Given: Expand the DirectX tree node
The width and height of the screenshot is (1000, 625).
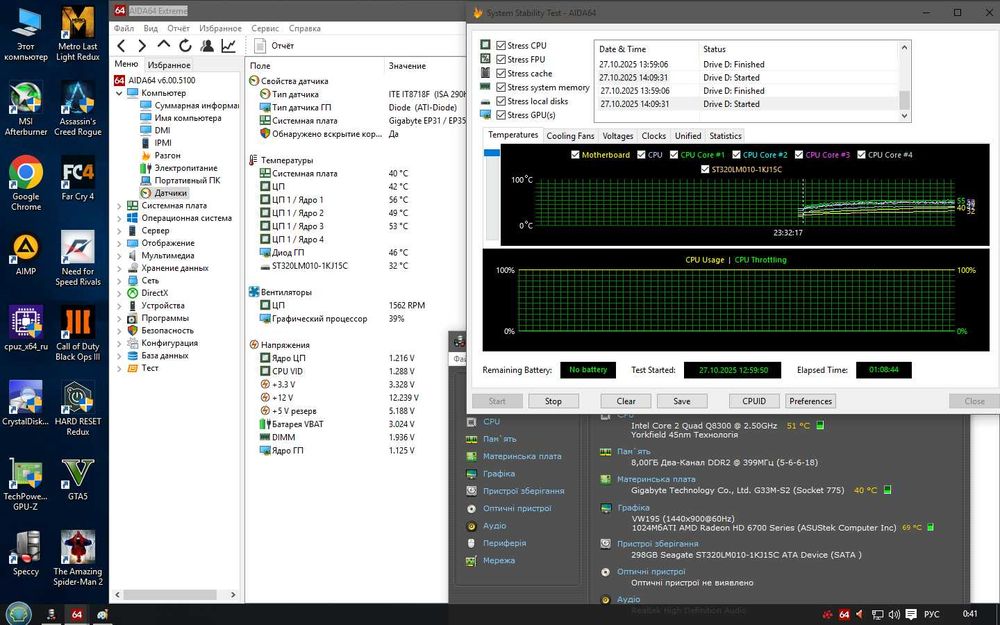Looking at the screenshot, I should pos(119,293).
